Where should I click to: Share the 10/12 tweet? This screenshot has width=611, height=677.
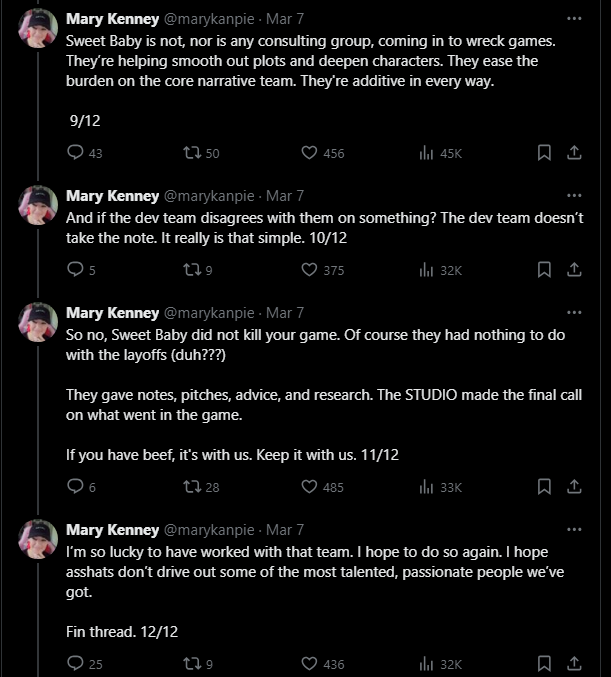pyautogui.click(x=574, y=269)
